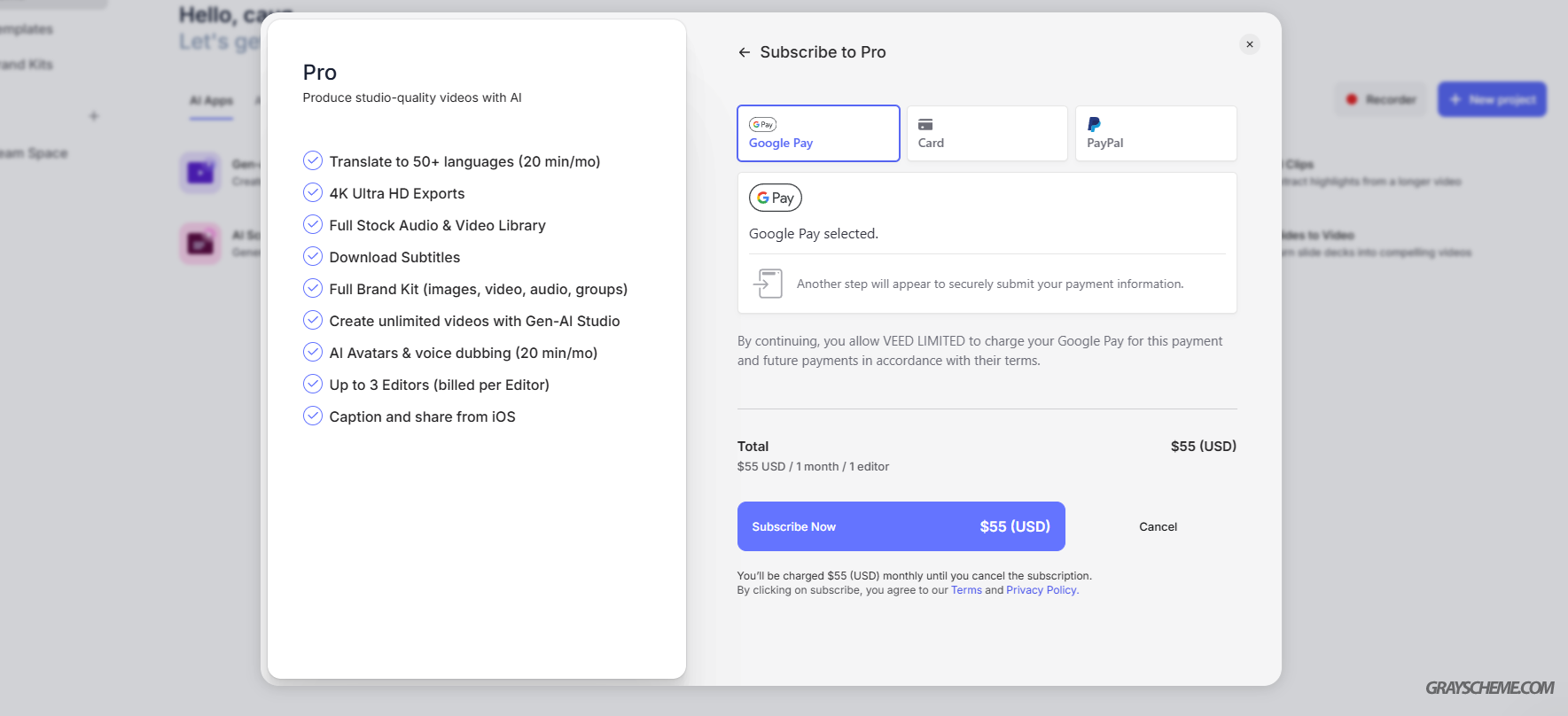
Task: Click the Subscribe Now button
Action: 901,526
